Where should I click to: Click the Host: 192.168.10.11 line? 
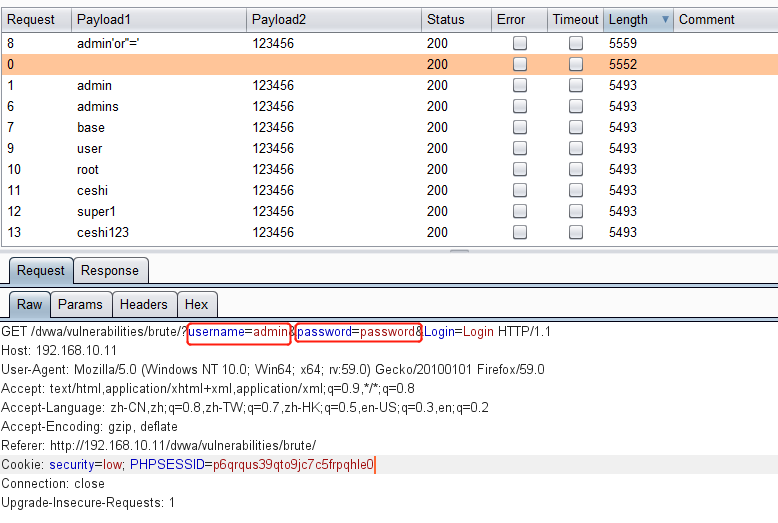[59, 350]
